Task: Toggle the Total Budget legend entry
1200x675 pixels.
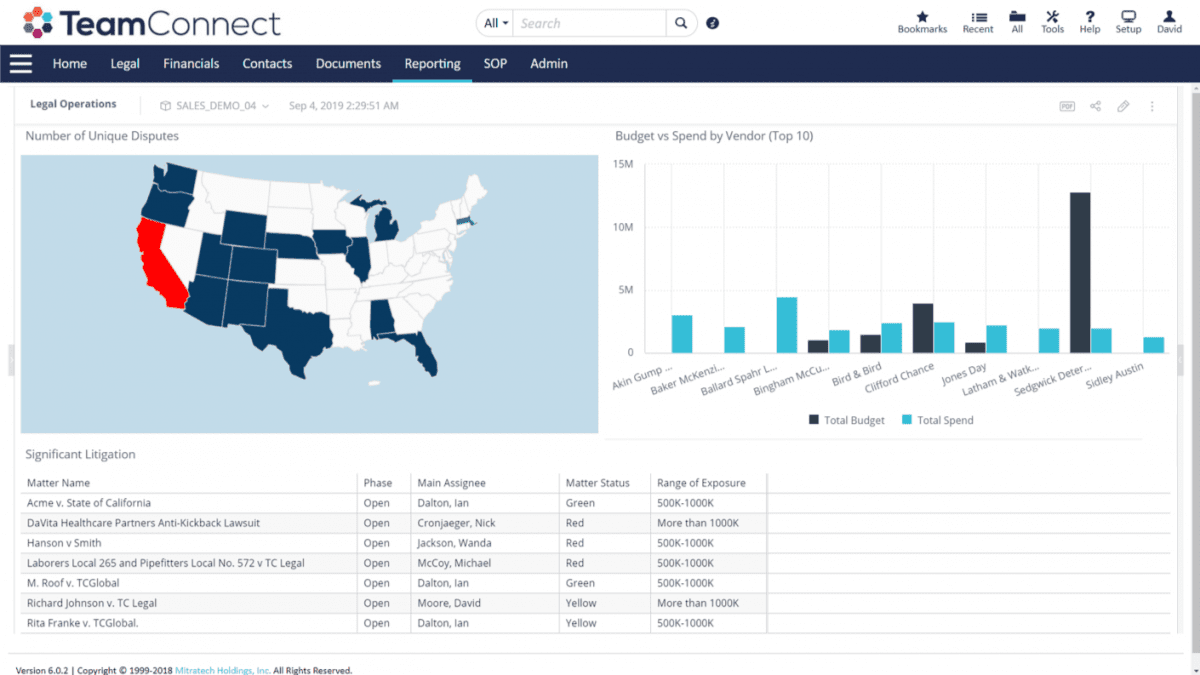Action: [x=846, y=420]
